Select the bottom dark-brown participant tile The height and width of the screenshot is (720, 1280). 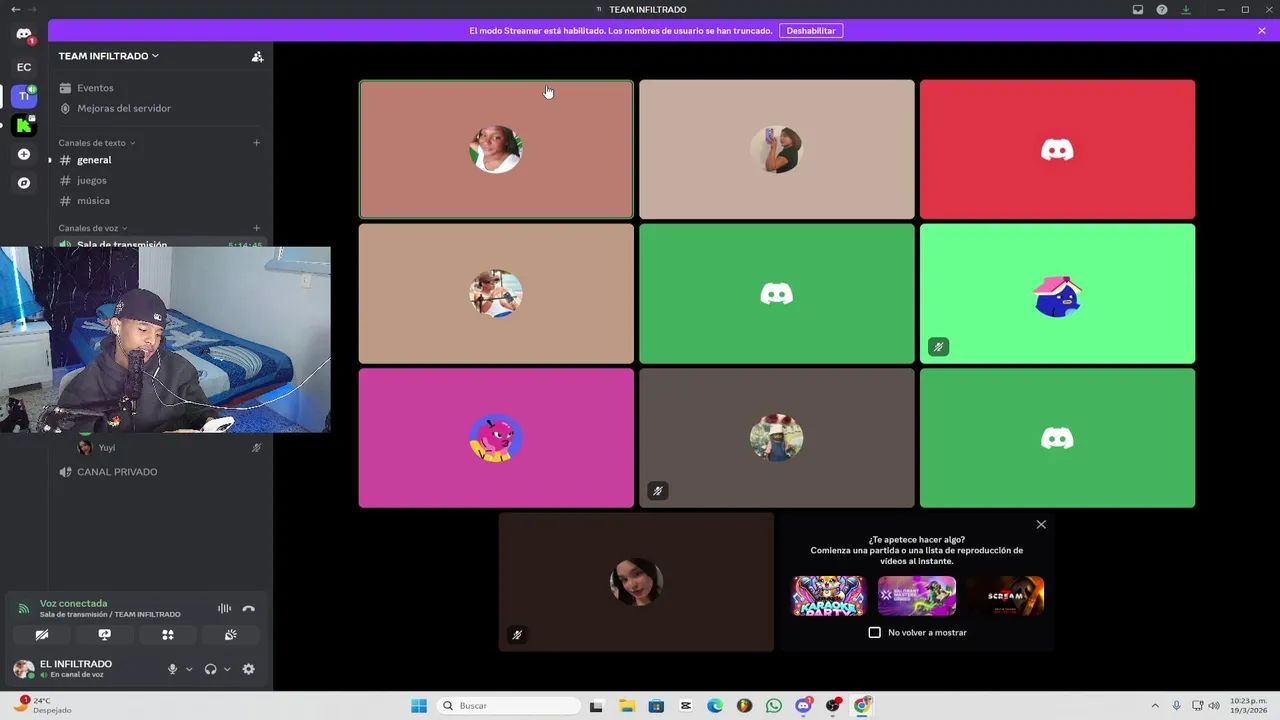pos(636,582)
